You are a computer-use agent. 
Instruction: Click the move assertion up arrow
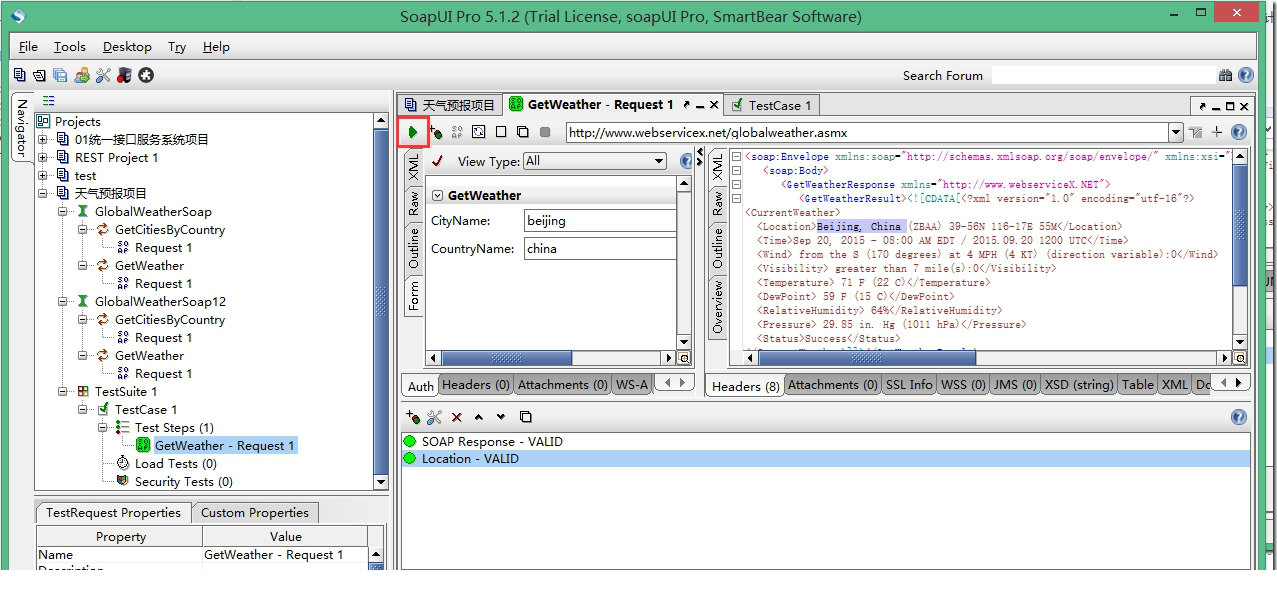coord(479,417)
